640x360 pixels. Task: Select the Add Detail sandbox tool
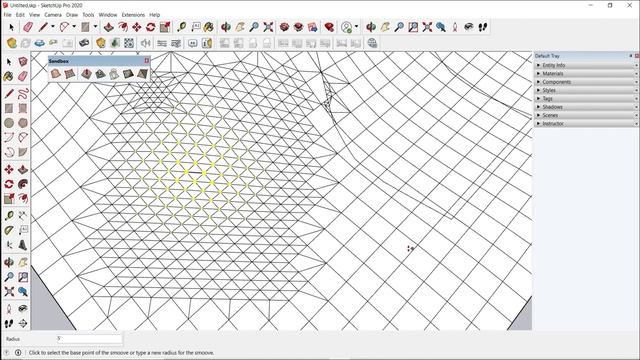click(128, 74)
